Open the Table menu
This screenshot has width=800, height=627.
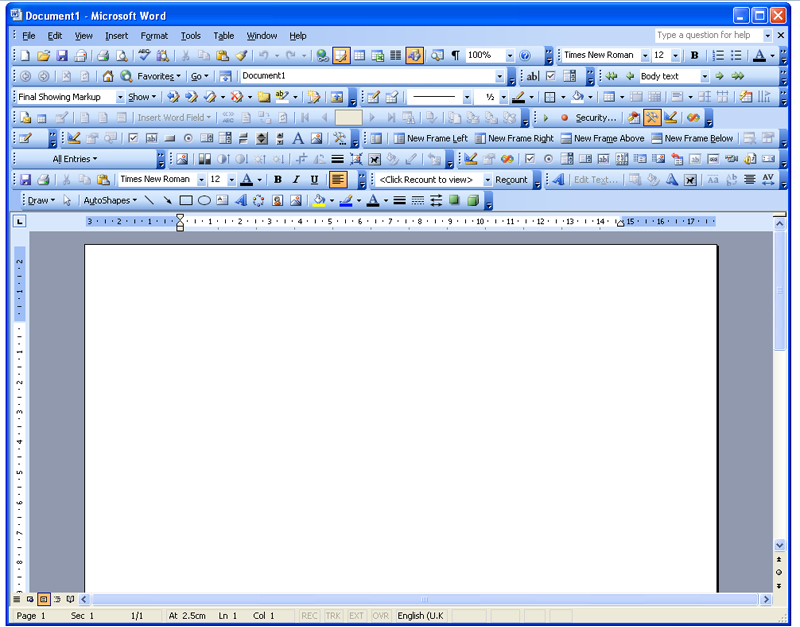click(223, 36)
